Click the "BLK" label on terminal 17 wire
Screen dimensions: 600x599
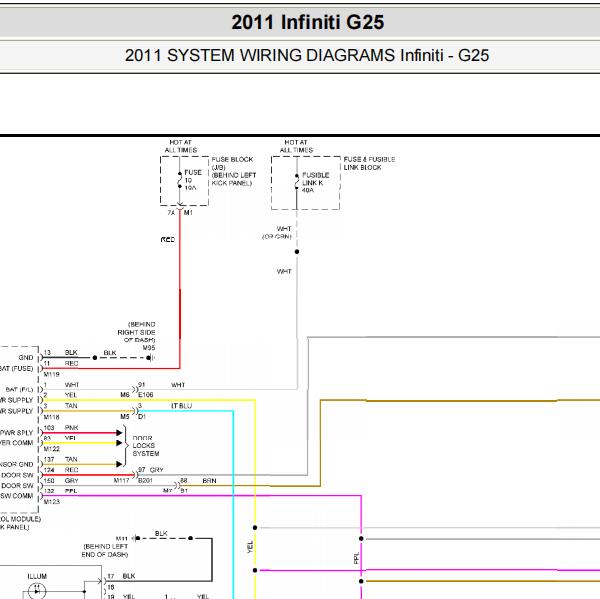coord(129,576)
